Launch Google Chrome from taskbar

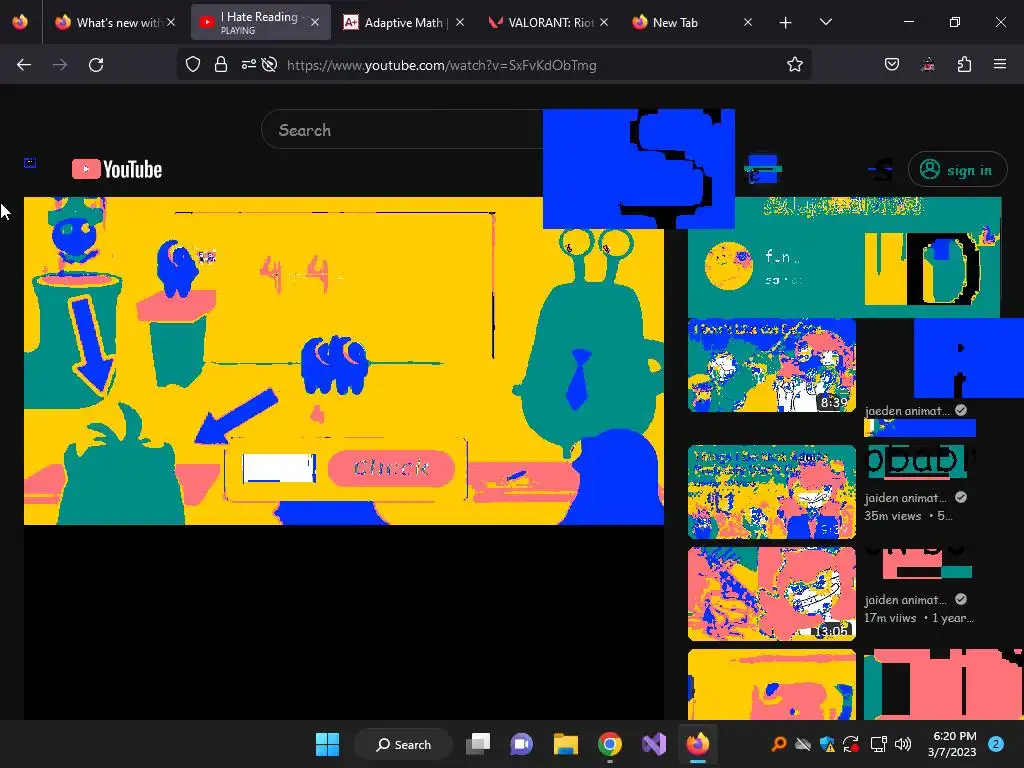point(609,744)
